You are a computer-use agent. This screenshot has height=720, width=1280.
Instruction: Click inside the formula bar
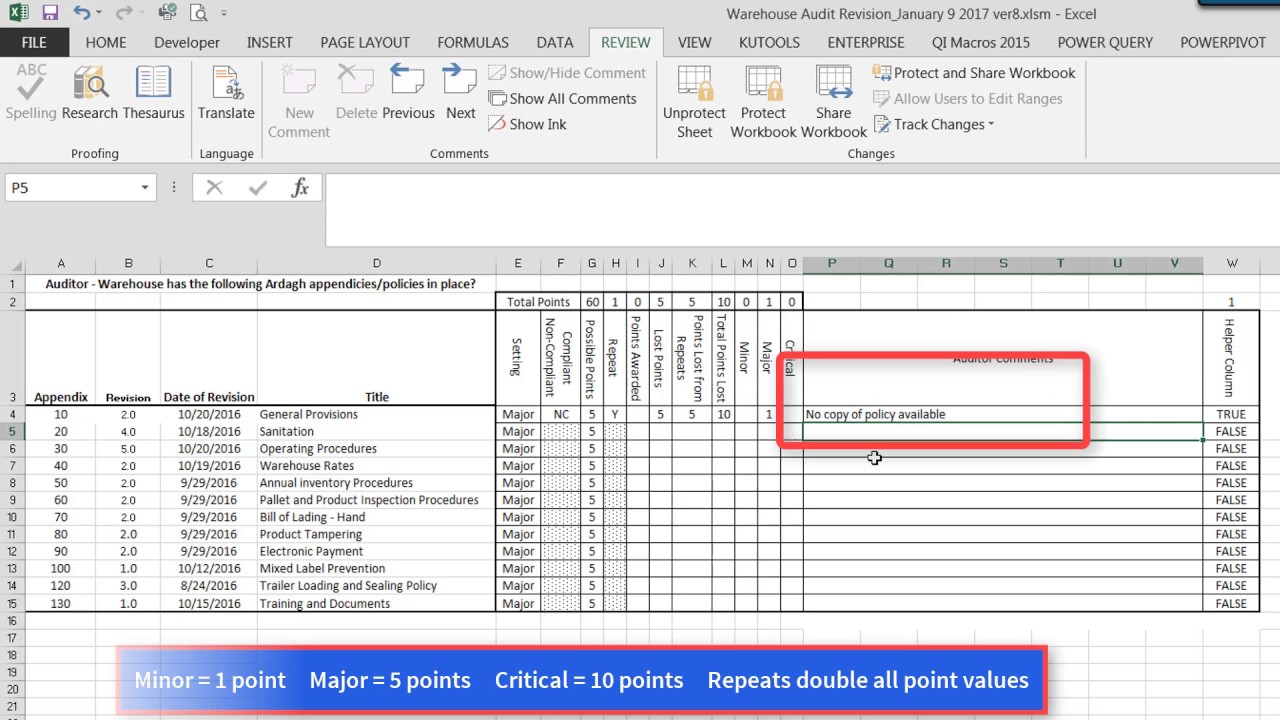click(800, 210)
